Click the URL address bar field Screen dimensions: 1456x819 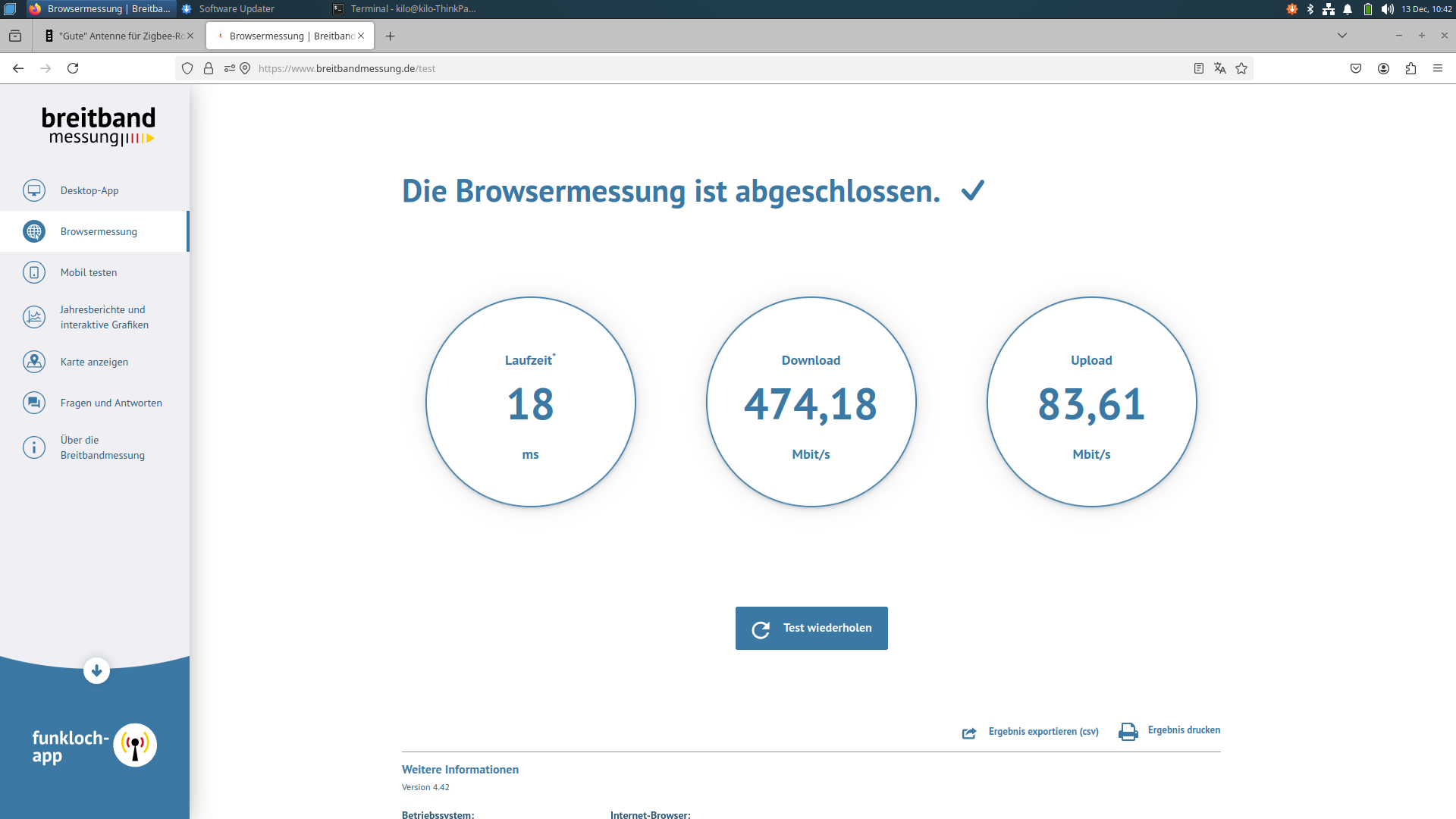pyautogui.click(x=682, y=68)
